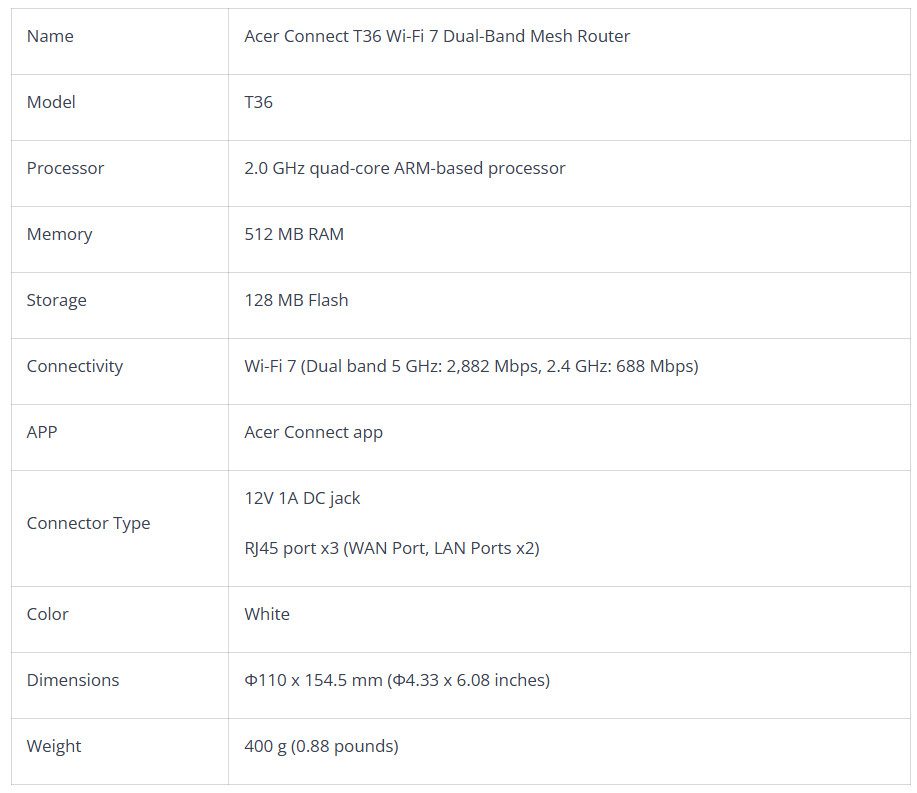Screen dimensions: 917x793
Task: Select the 512 MB RAM value
Action: click(293, 235)
